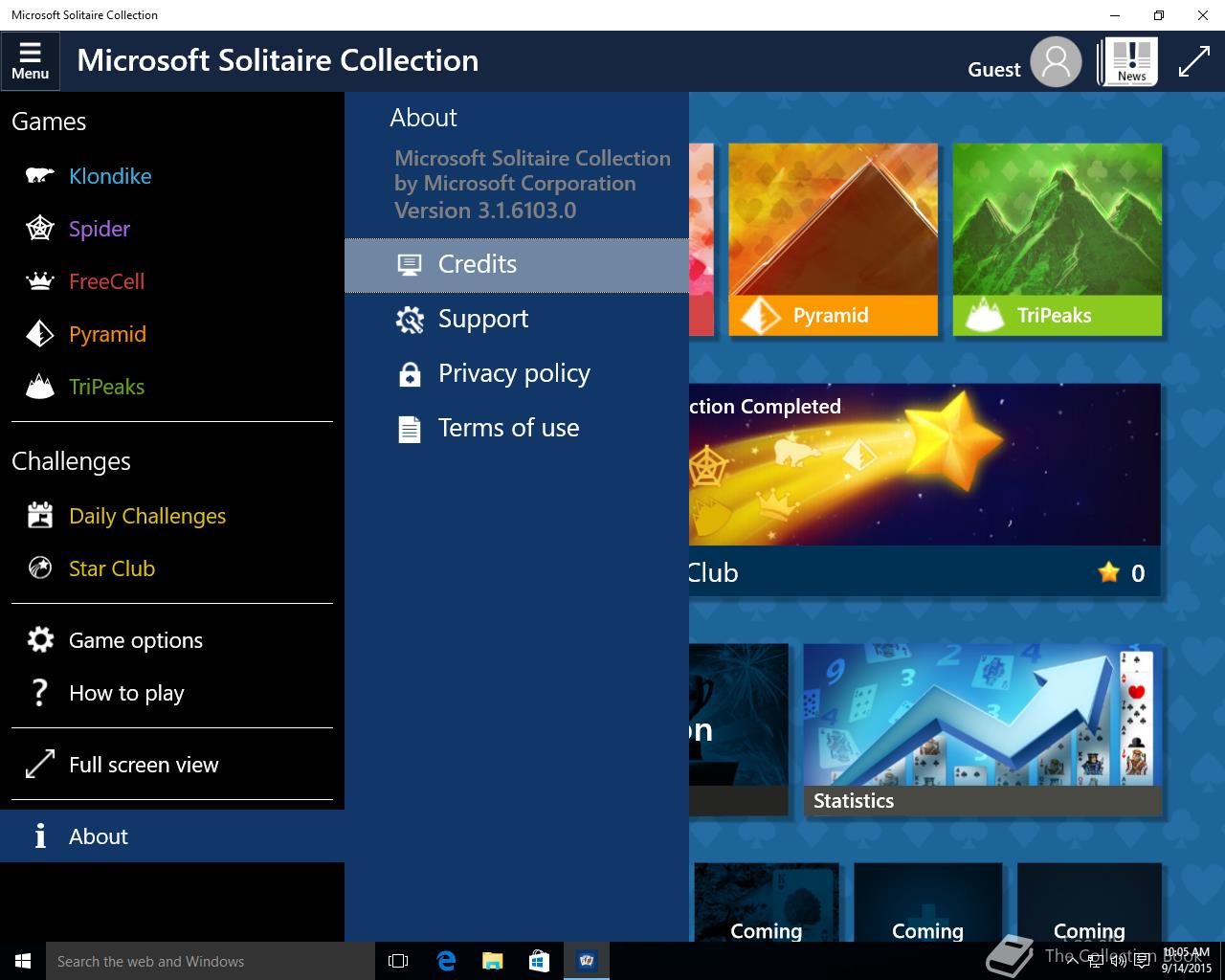Click the Guest account label
Screen dimensions: 1225x980
(994, 70)
